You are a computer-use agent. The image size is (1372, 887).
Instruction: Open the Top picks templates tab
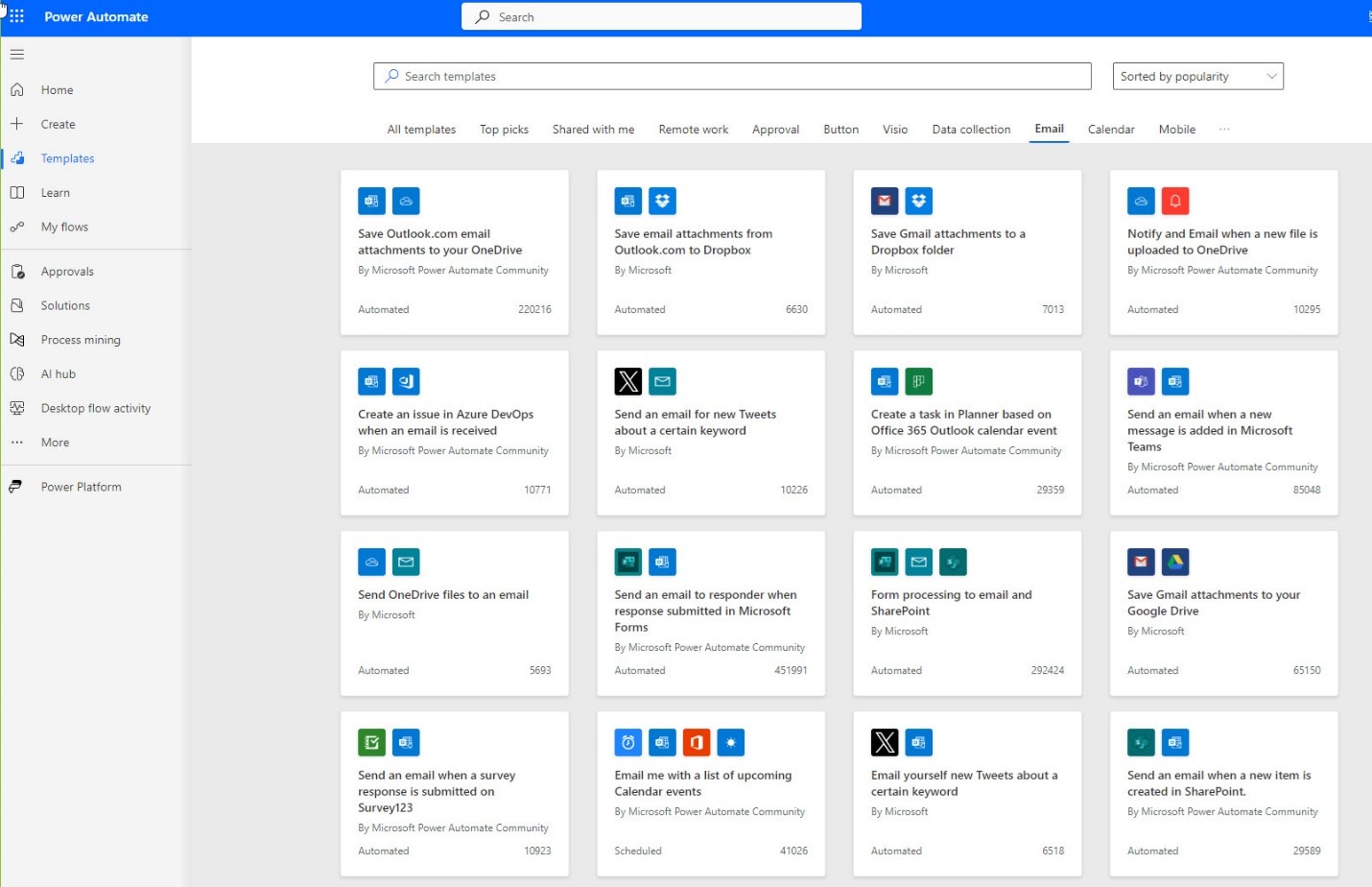(x=504, y=129)
